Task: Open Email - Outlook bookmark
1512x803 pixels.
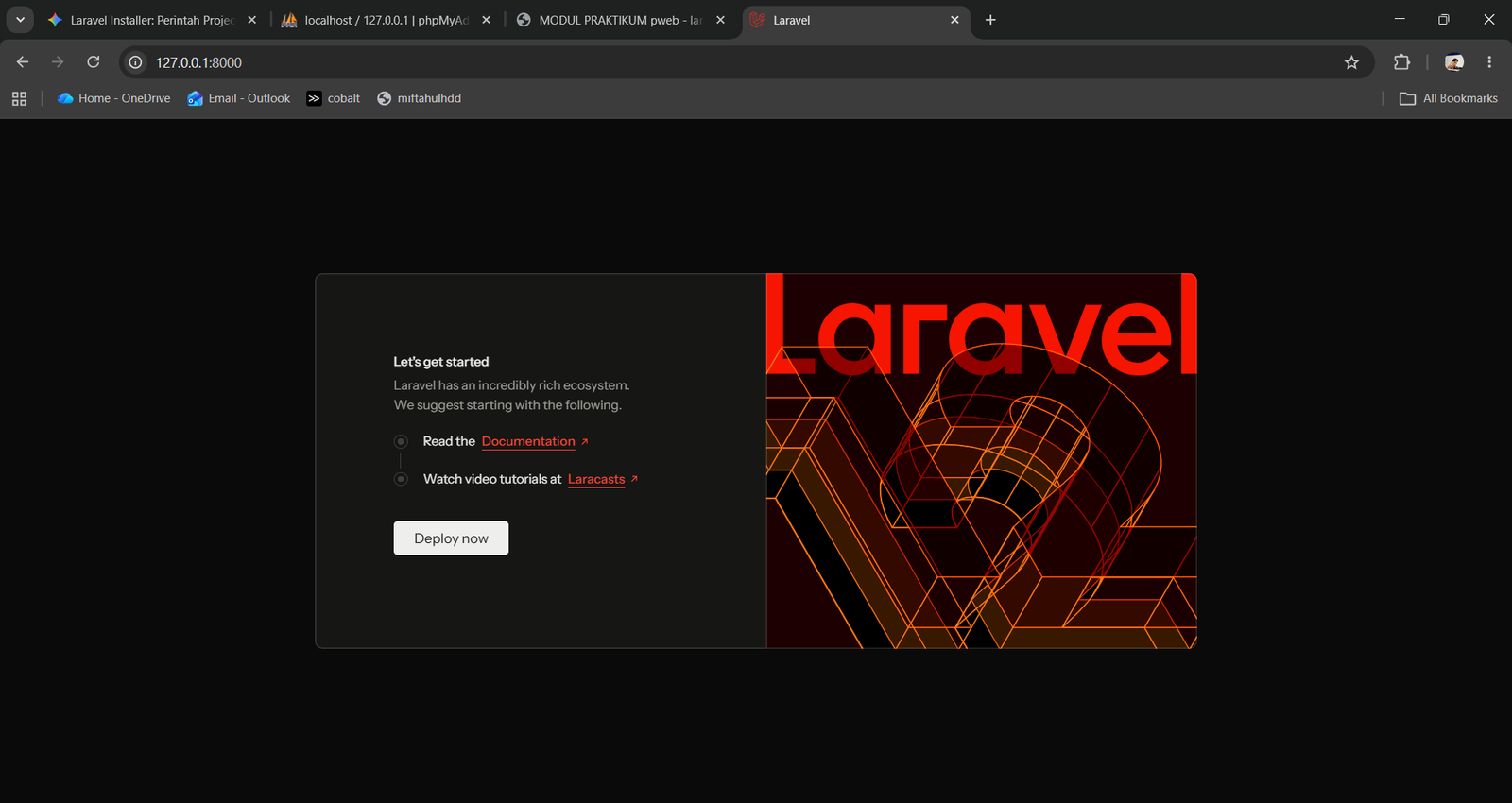Action: (x=239, y=98)
